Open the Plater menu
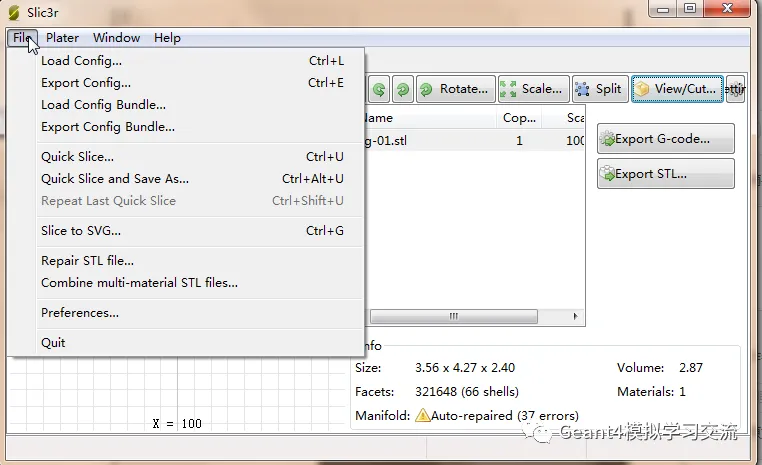Viewport: 762px width, 465px height. (62, 38)
